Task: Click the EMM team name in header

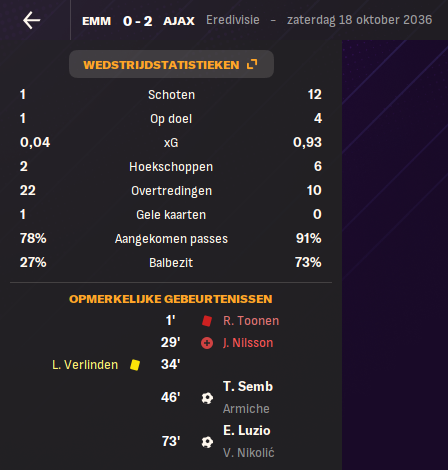Action: (97, 21)
